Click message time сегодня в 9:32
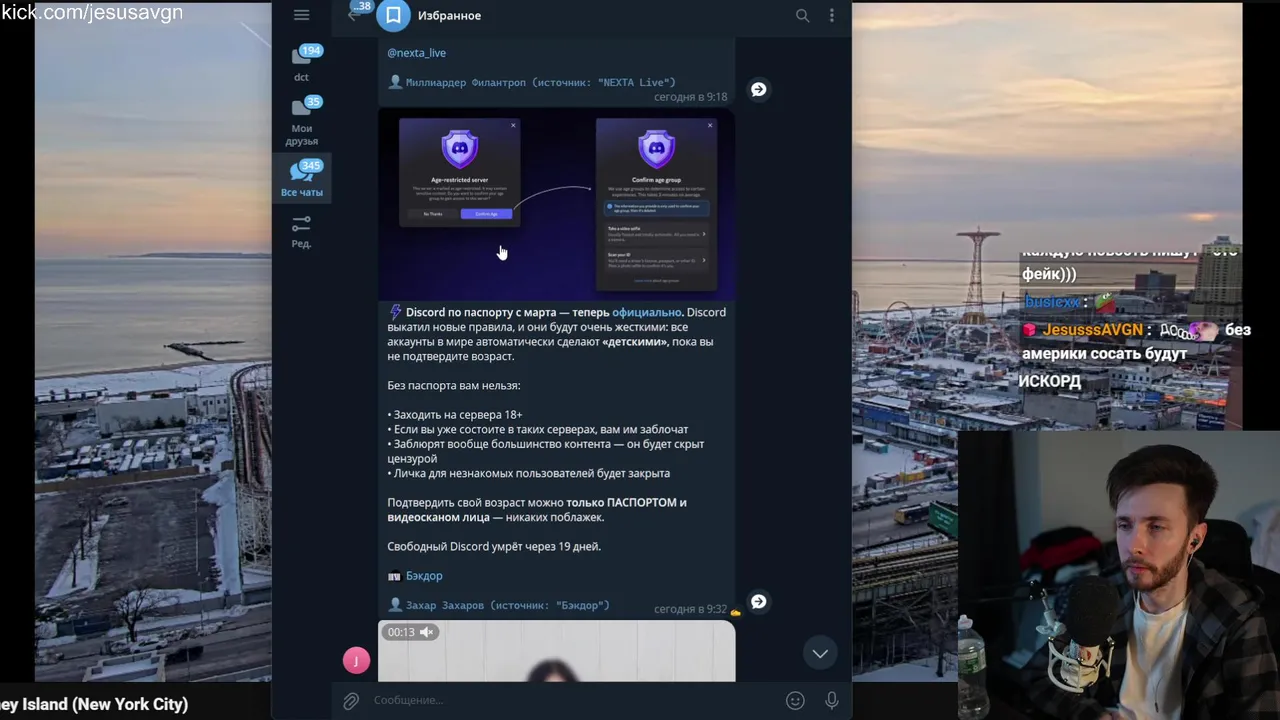This screenshot has width=1280, height=720. tap(690, 609)
